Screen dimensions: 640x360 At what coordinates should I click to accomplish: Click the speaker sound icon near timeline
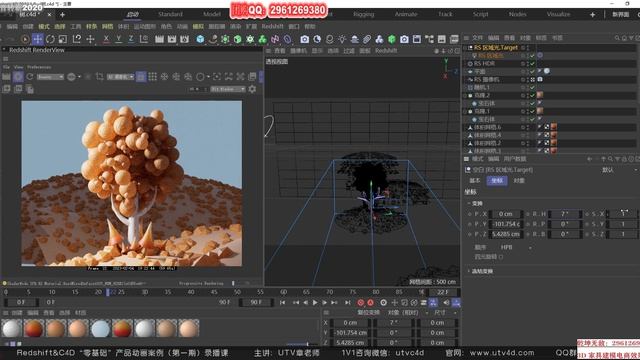446,302
